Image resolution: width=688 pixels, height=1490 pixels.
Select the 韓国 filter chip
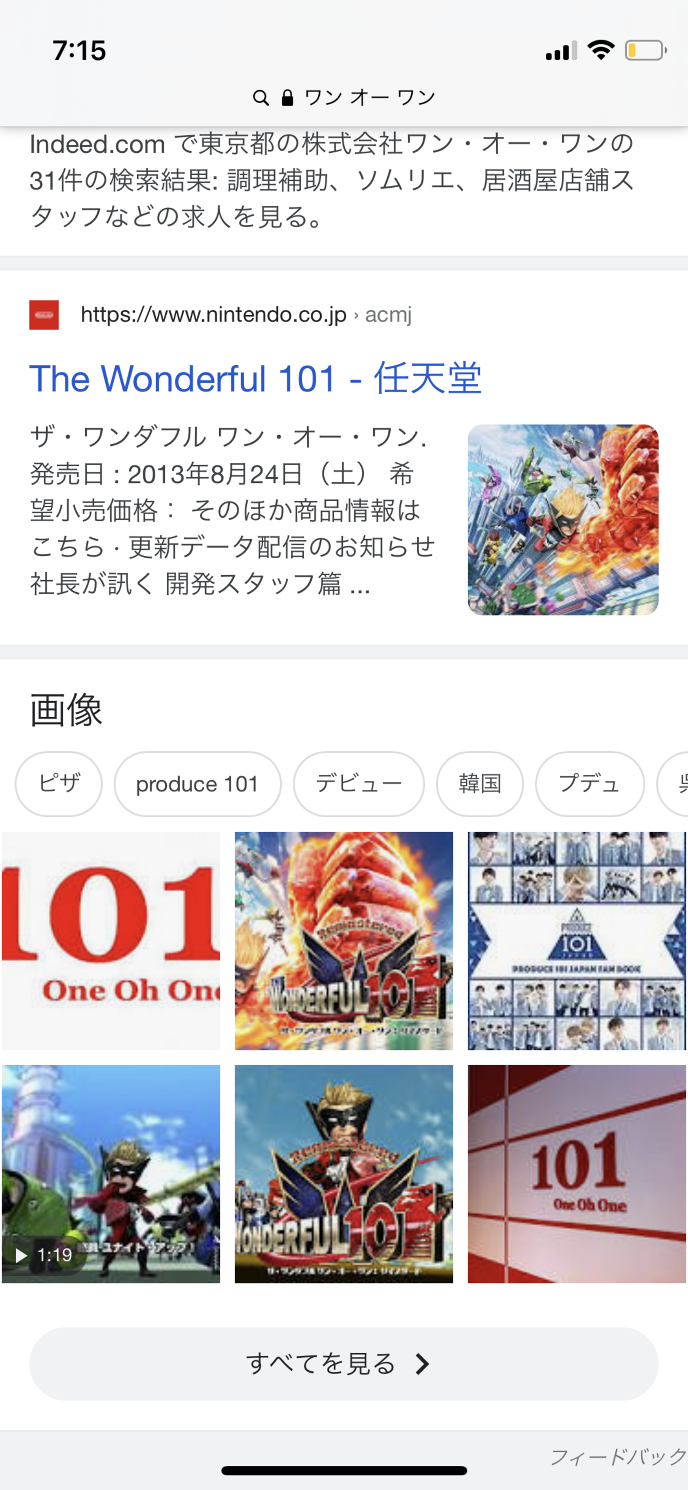coord(480,784)
